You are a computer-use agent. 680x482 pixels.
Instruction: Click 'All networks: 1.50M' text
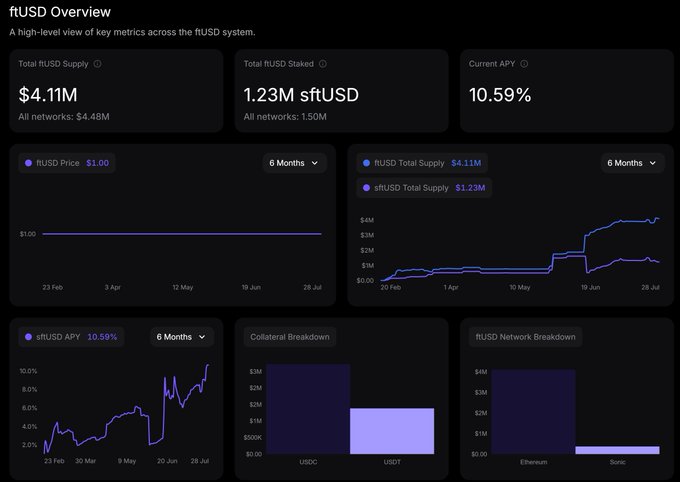[285, 117]
